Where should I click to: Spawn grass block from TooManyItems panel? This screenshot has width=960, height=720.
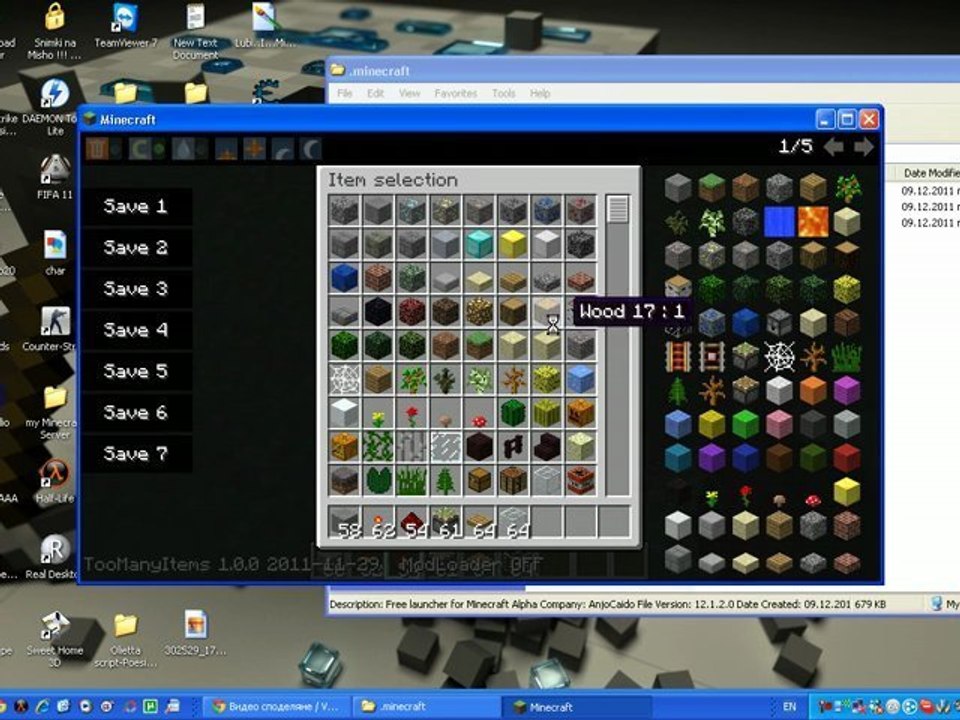pos(711,187)
